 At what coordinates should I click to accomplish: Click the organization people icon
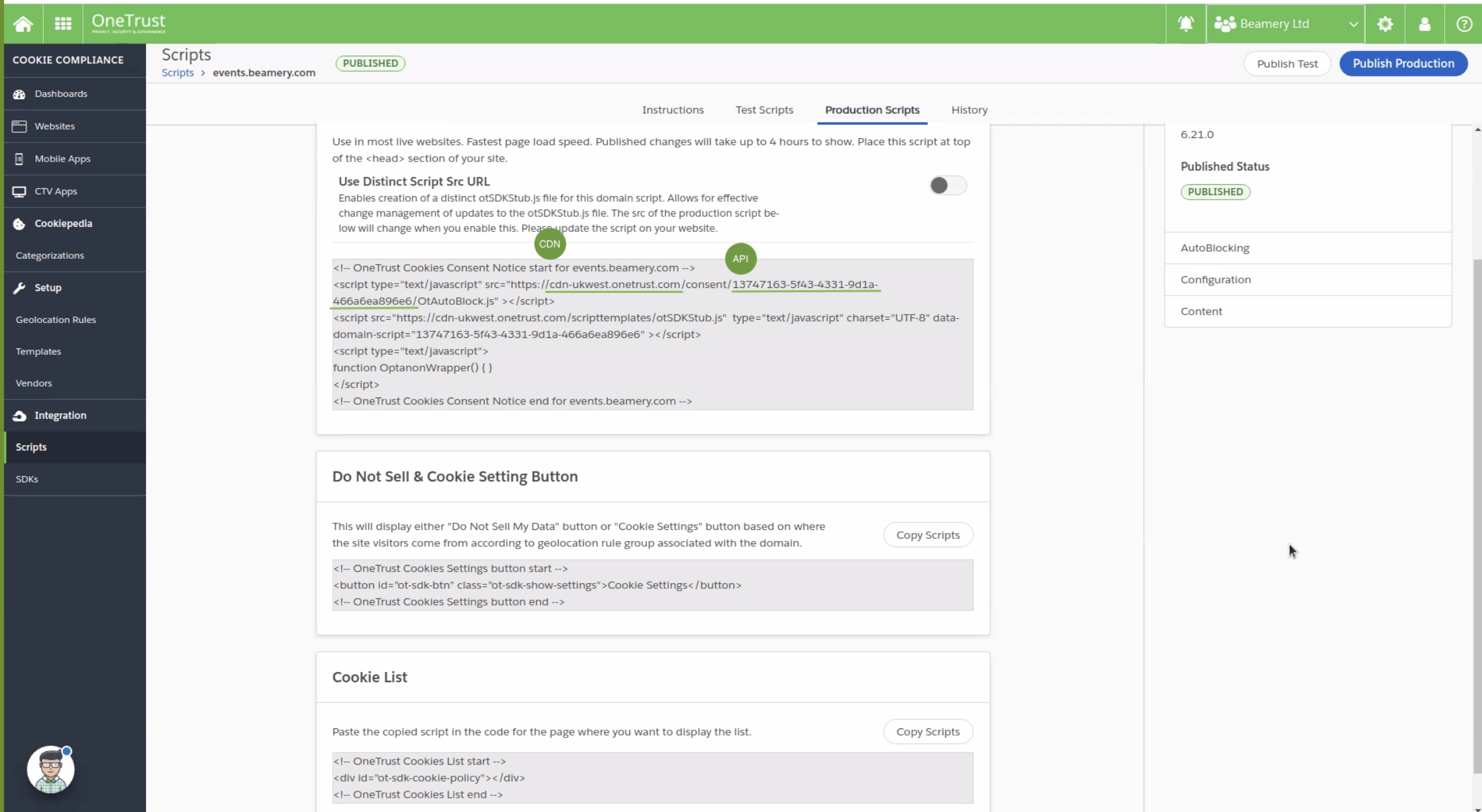(1224, 24)
